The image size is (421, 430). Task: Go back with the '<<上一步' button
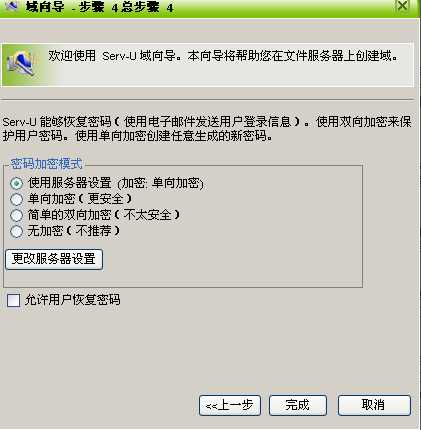pos(230,405)
